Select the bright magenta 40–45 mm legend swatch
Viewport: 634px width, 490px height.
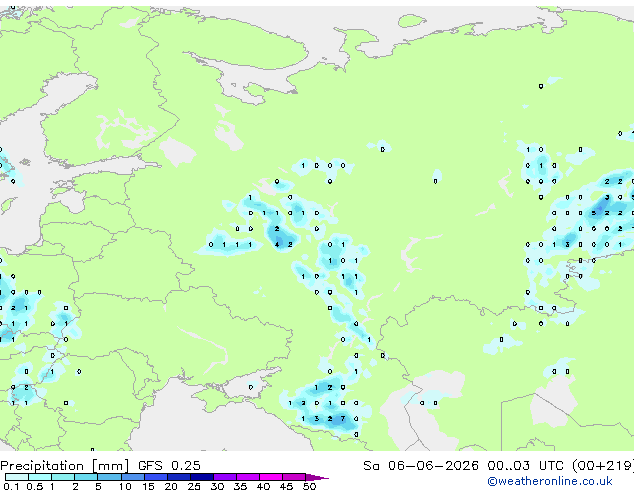pyautogui.click(x=271, y=477)
